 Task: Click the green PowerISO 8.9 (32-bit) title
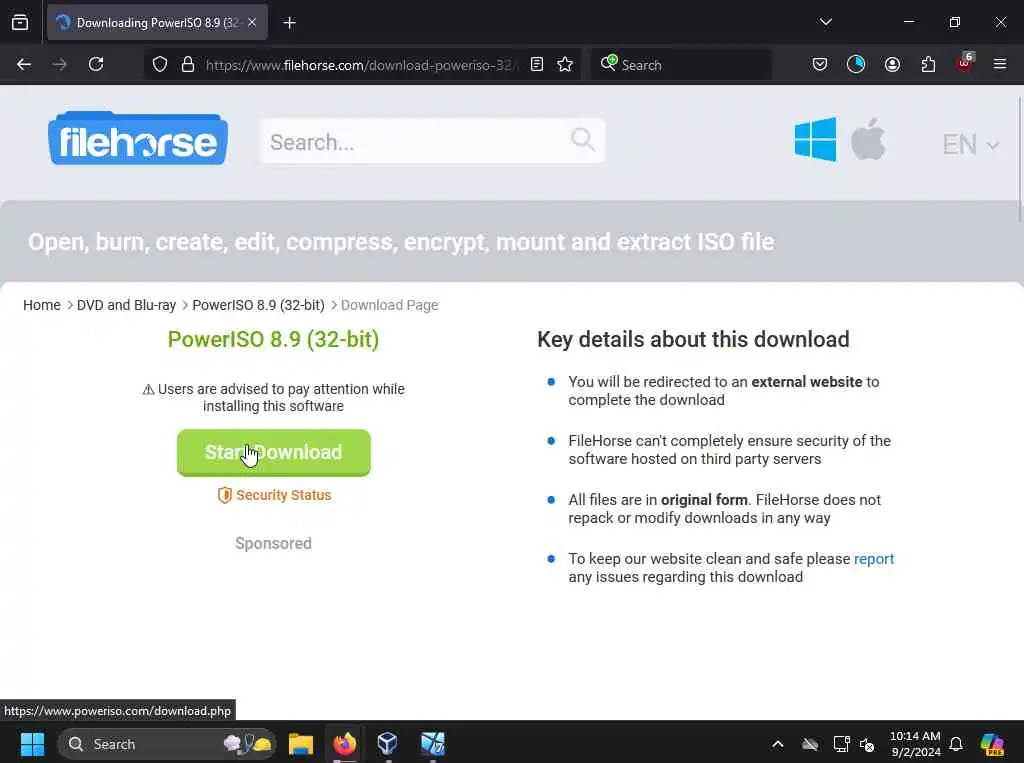coord(273,340)
